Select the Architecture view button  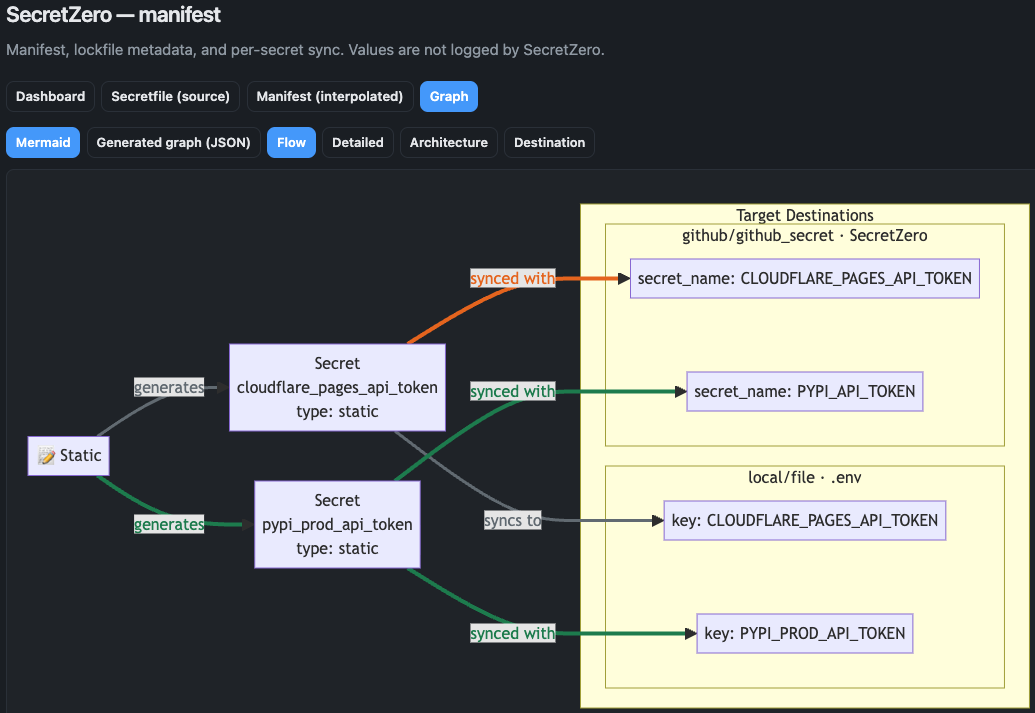point(448,142)
